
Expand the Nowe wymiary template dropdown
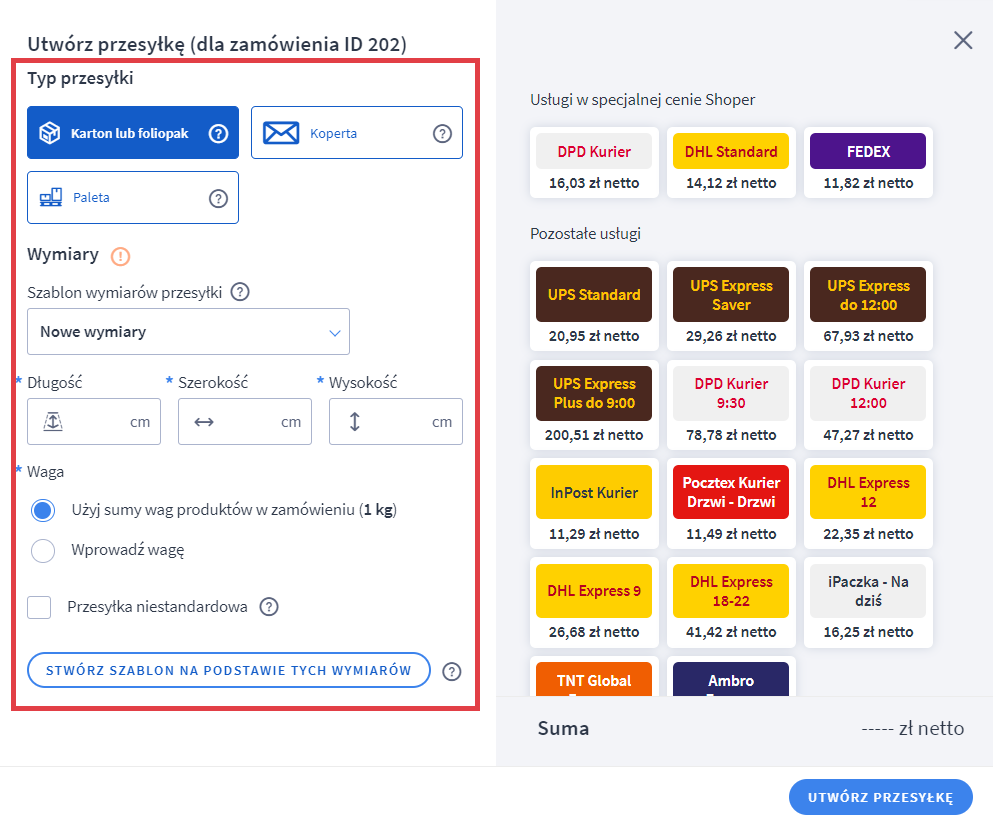(x=188, y=332)
